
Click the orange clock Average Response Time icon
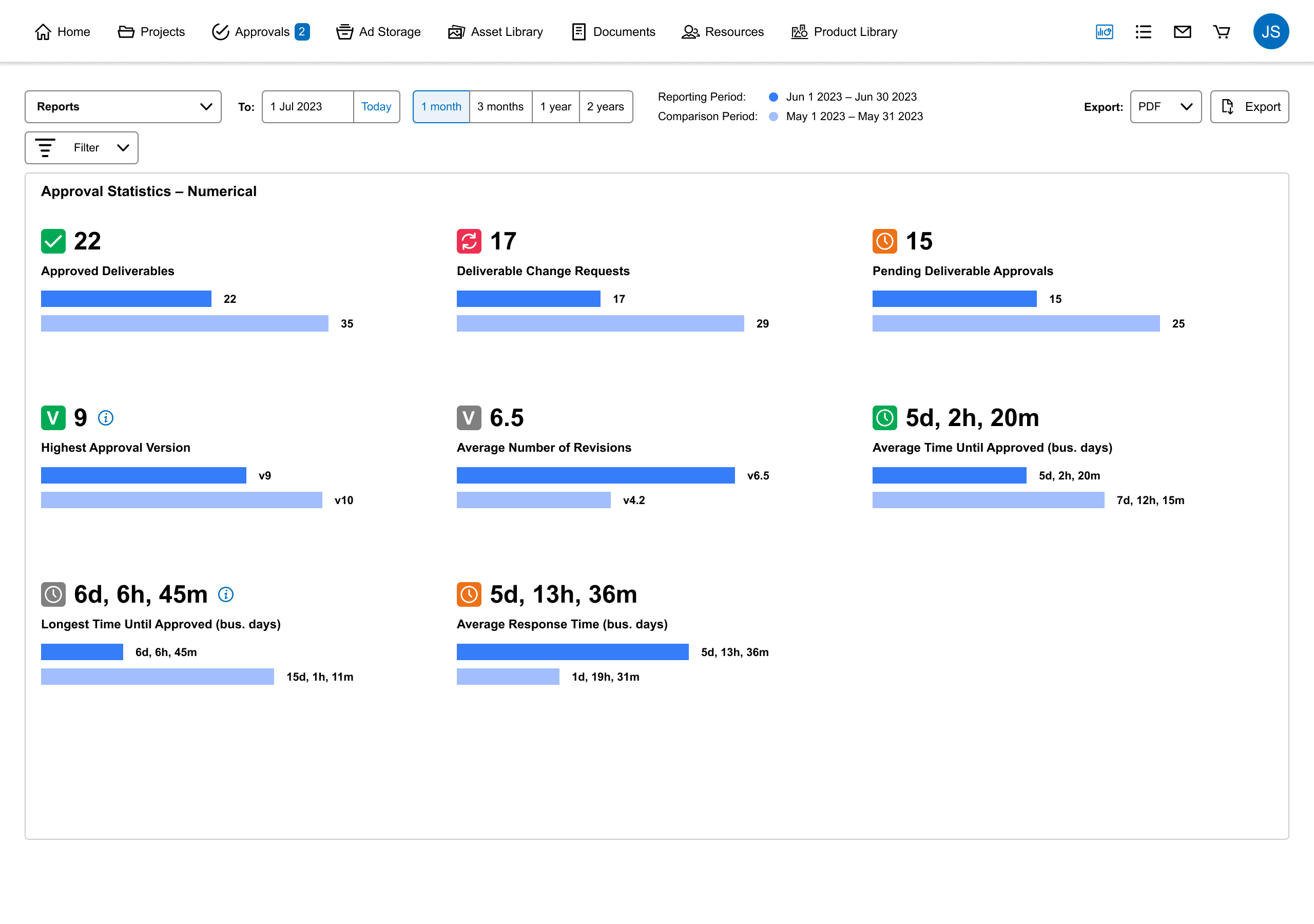tap(469, 594)
